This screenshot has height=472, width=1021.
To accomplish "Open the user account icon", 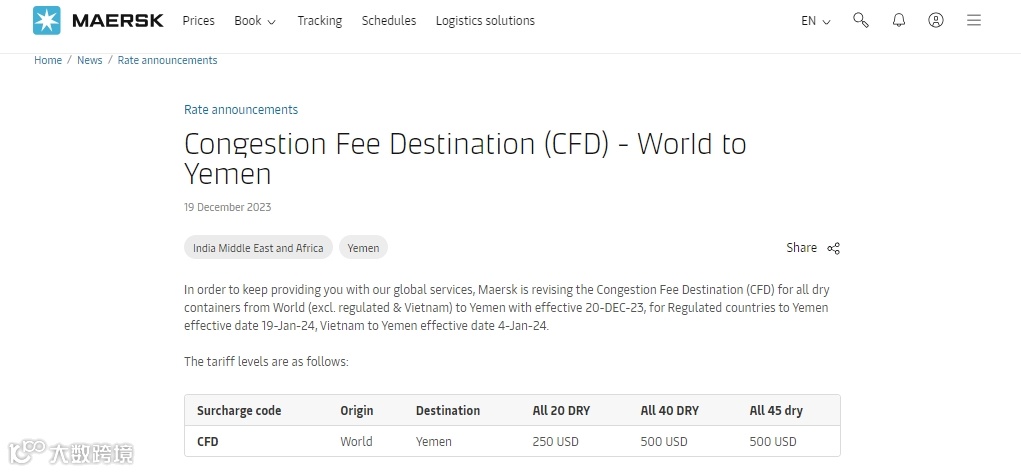I will point(935,20).
